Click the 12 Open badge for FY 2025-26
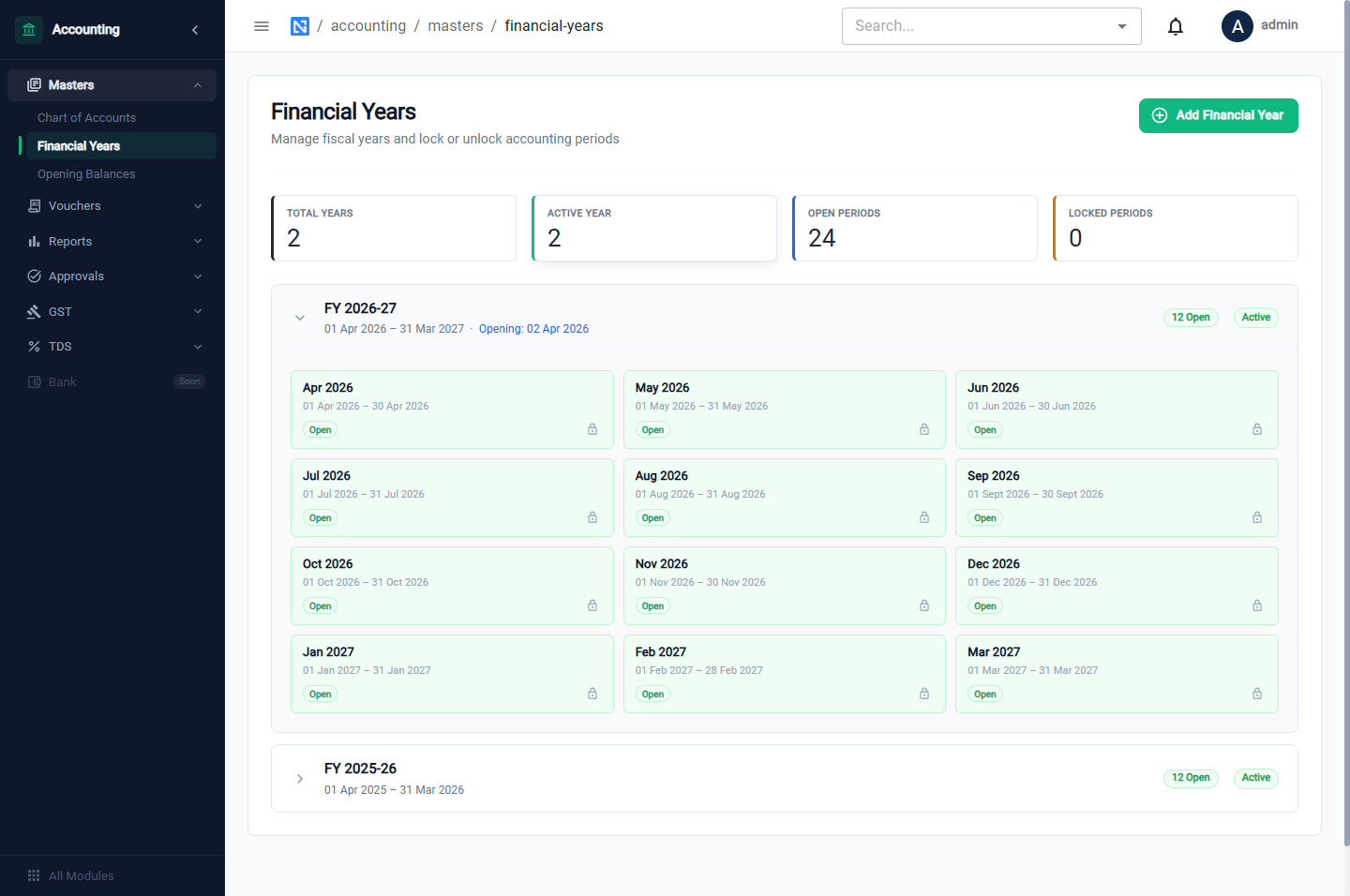This screenshot has width=1350, height=896. (x=1191, y=778)
